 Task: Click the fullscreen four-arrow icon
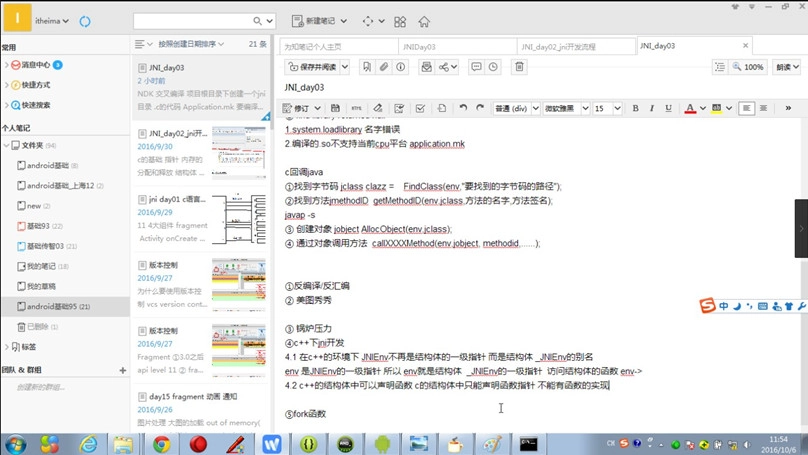[367, 21]
